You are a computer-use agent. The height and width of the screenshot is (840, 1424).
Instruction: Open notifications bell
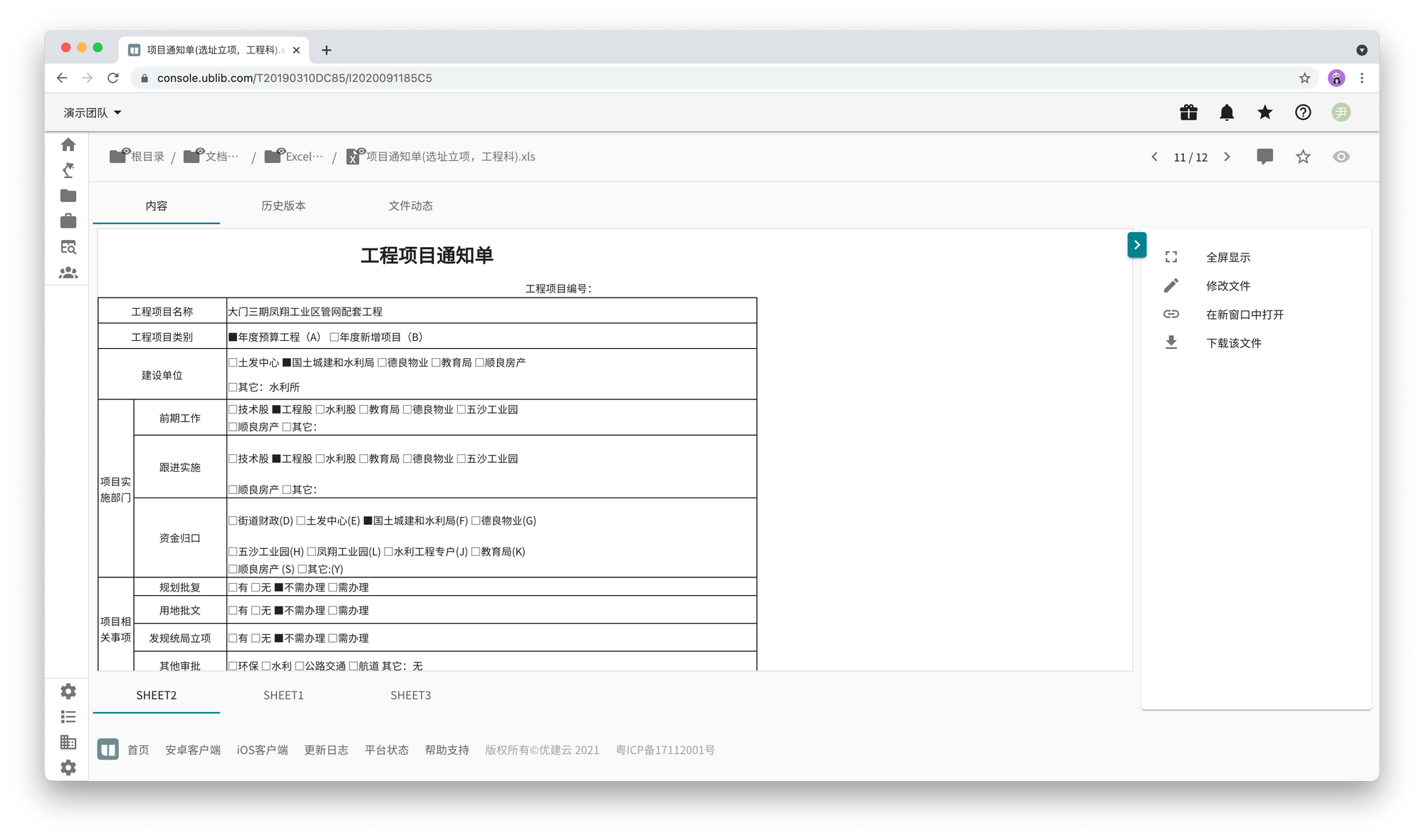(1227, 112)
